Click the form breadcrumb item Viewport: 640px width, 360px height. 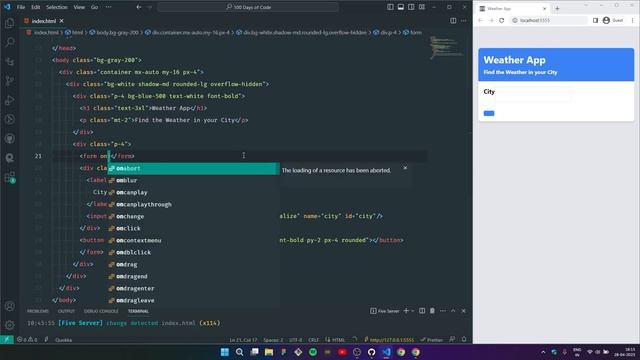tap(413, 33)
